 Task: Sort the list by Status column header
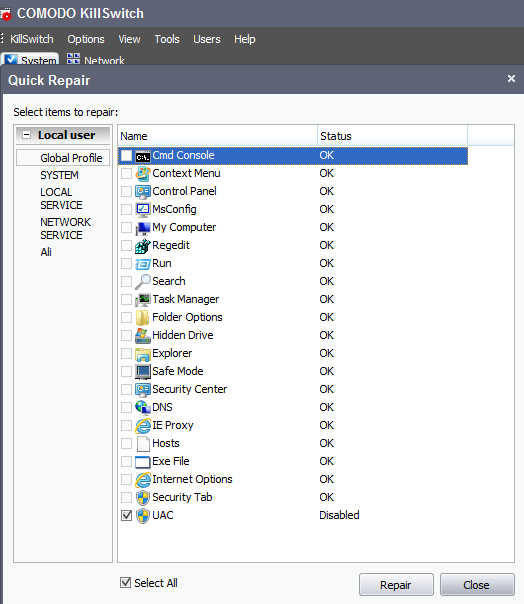pyautogui.click(x=392, y=136)
